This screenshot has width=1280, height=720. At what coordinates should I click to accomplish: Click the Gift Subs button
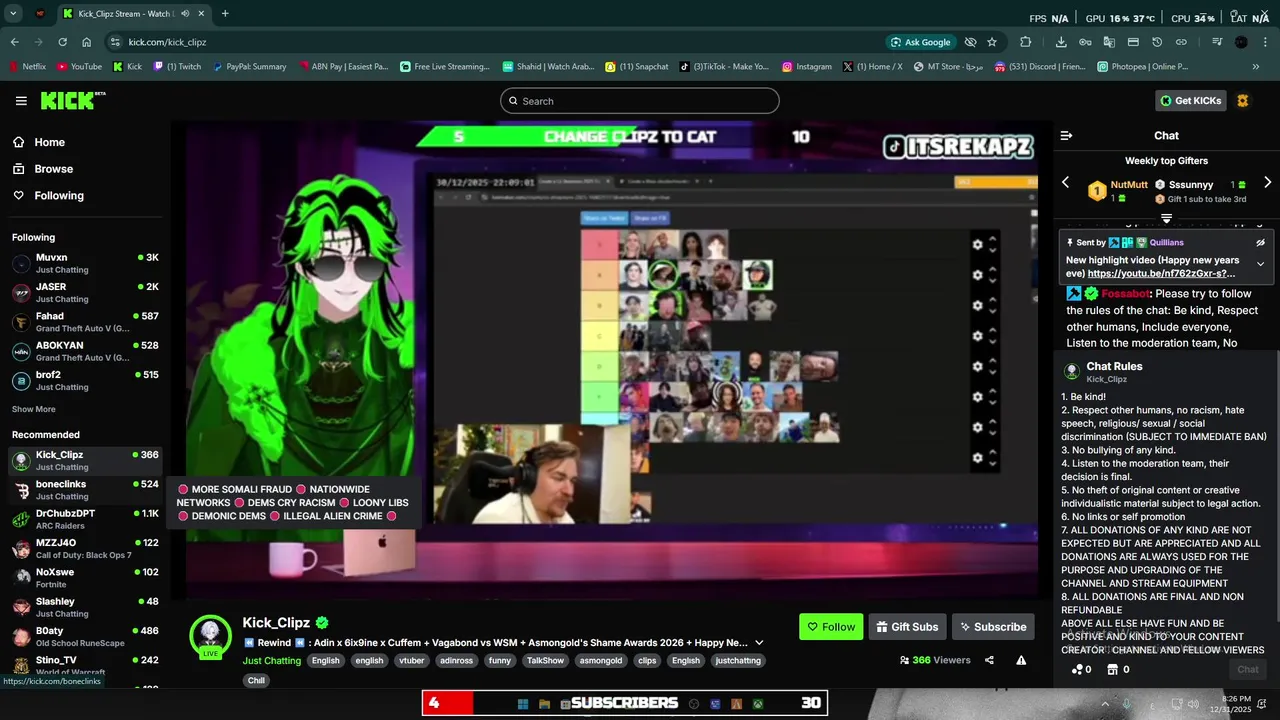pyautogui.click(x=907, y=627)
